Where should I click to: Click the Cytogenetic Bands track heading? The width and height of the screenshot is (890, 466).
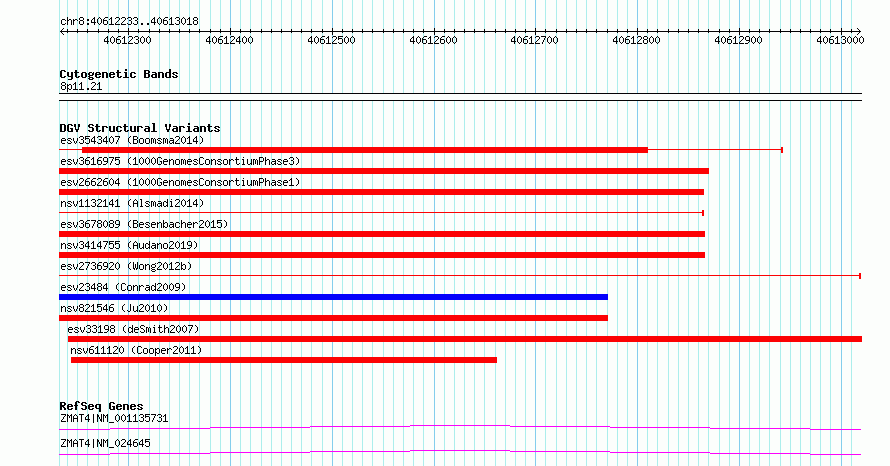tap(119, 74)
